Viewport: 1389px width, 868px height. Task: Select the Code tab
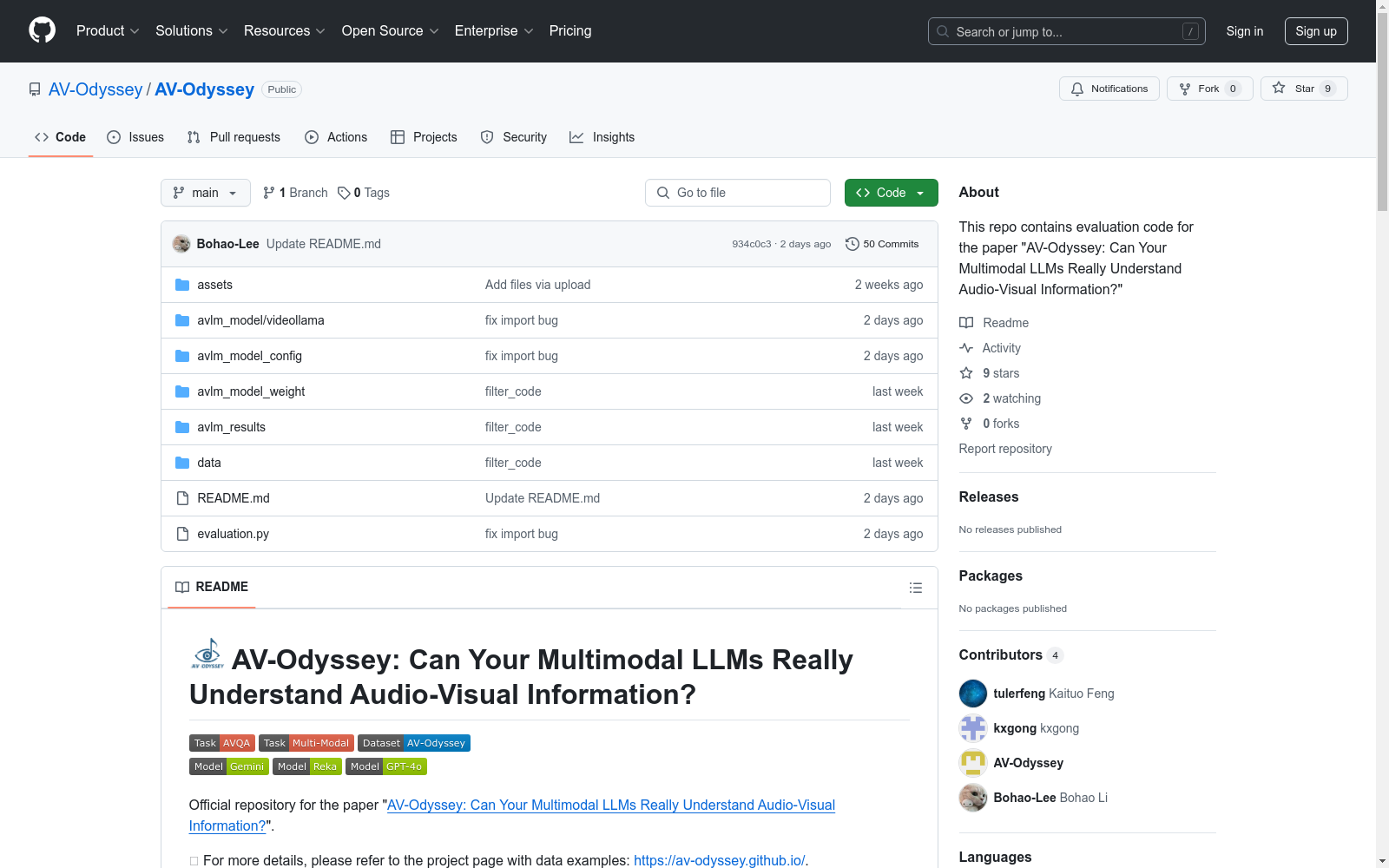point(61,137)
